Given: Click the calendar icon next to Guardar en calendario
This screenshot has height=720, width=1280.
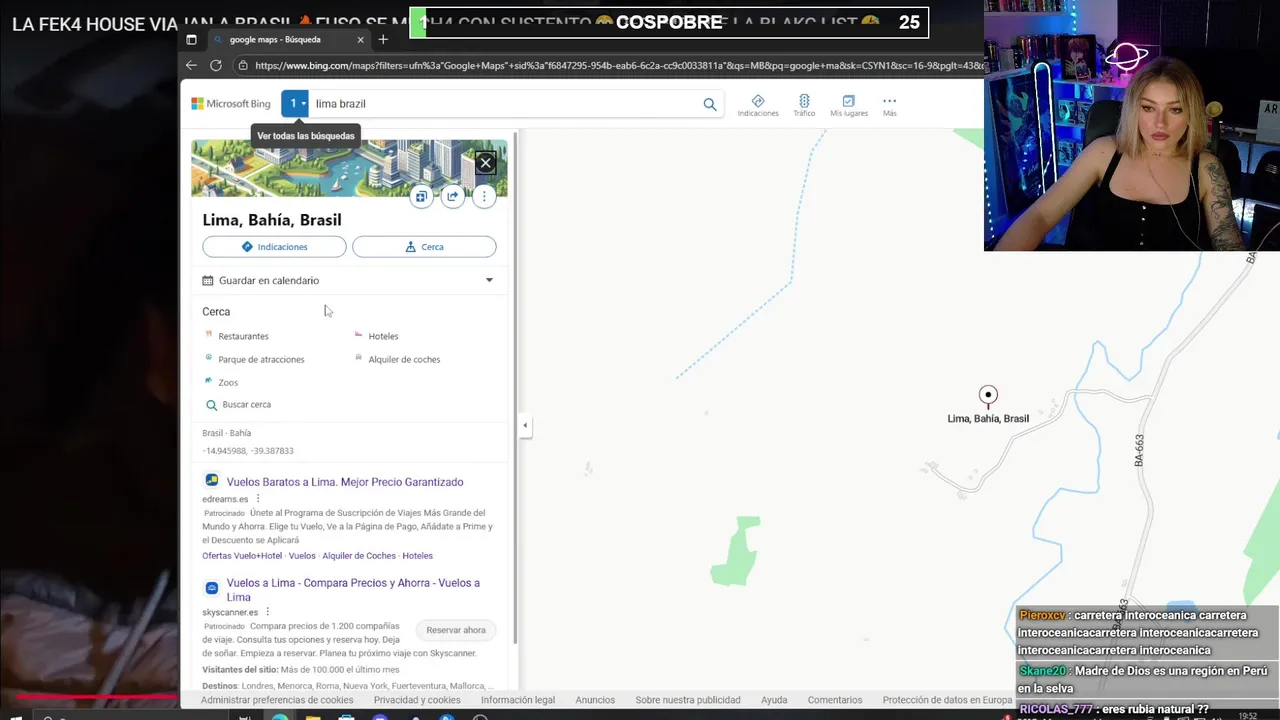Looking at the screenshot, I should point(208,280).
